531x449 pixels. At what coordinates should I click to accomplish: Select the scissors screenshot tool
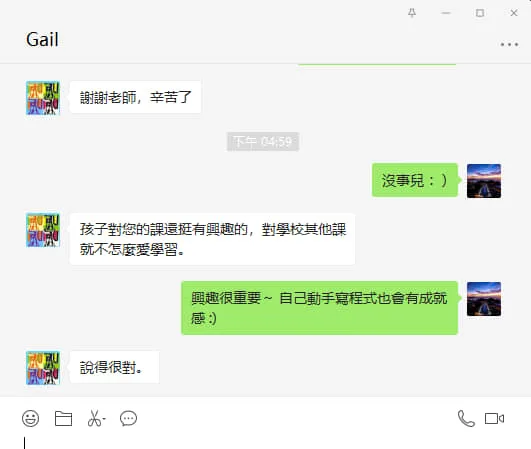point(94,419)
